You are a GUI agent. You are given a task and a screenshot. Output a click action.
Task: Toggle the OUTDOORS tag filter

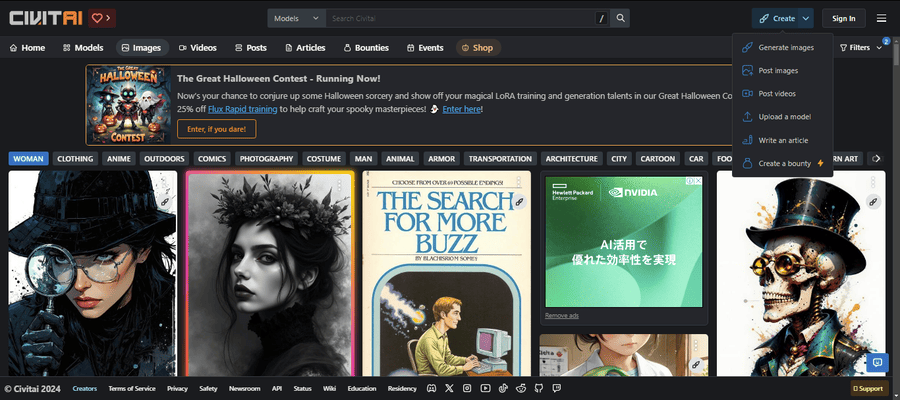pyautogui.click(x=164, y=159)
